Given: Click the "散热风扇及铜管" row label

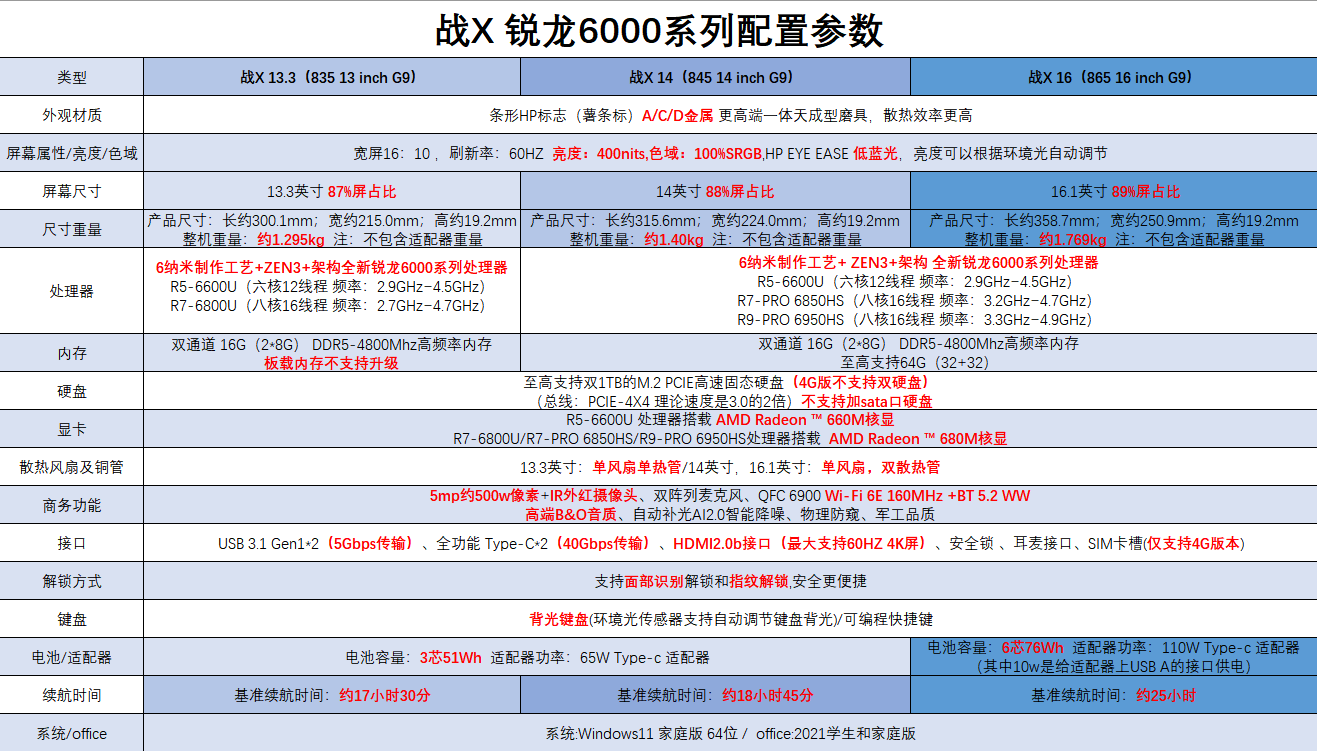Looking at the screenshot, I should point(72,467).
